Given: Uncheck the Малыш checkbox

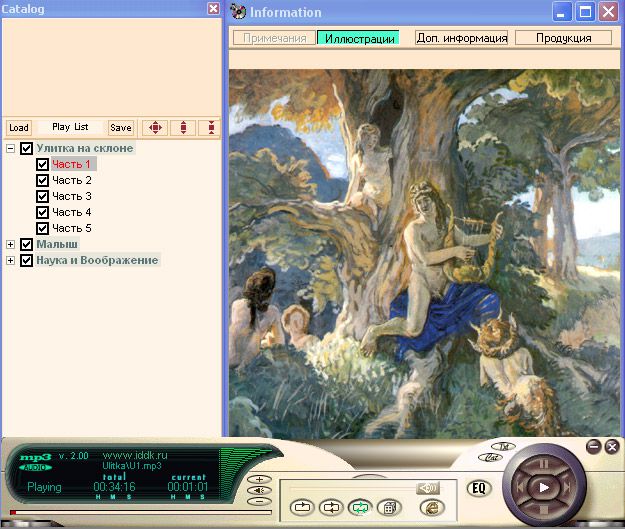Looking at the screenshot, I should [x=27, y=244].
